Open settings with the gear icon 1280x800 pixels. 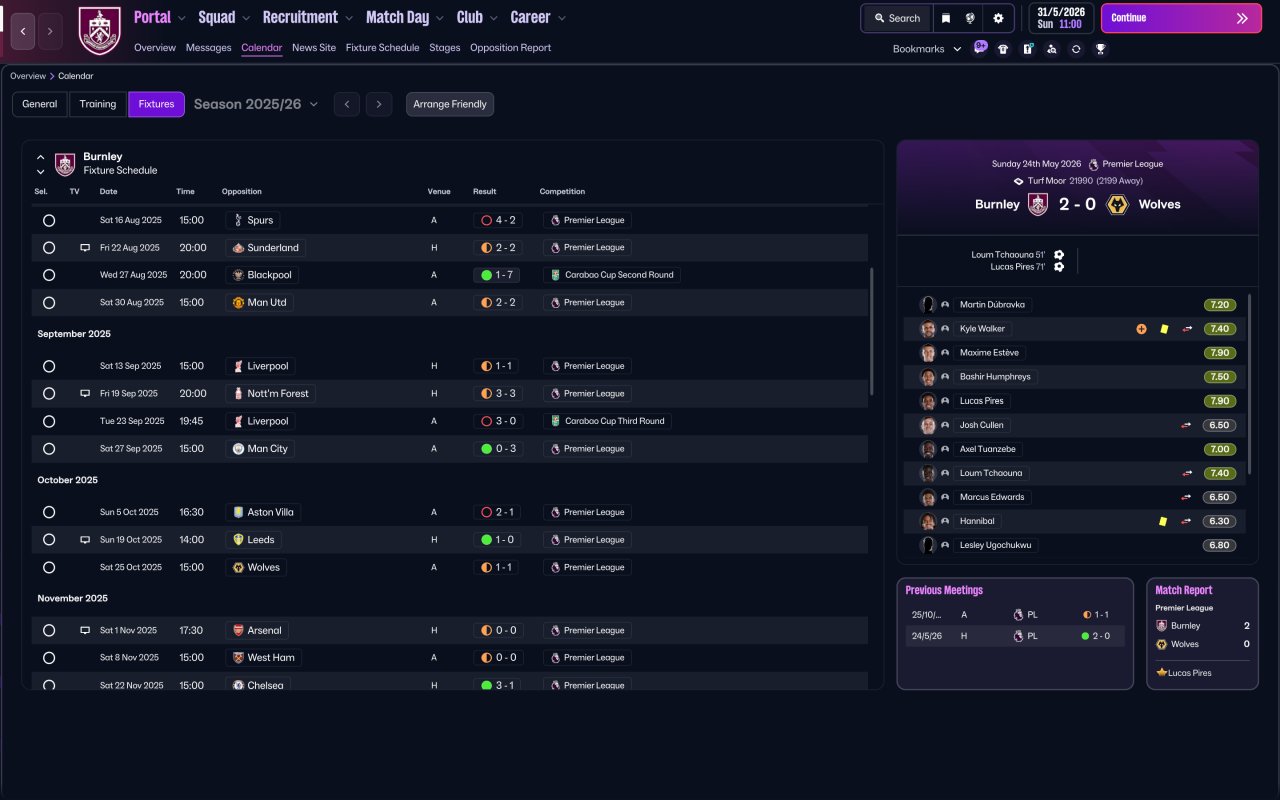pyautogui.click(x=998, y=18)
